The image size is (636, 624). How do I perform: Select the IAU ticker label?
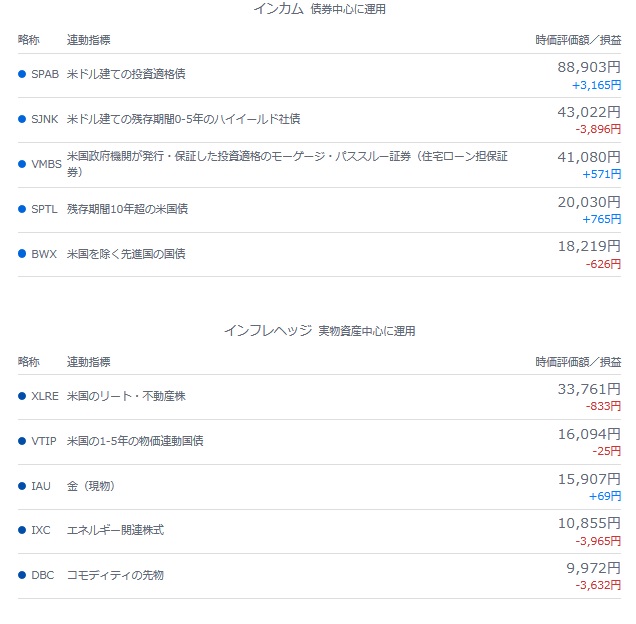tap(41, 486)
